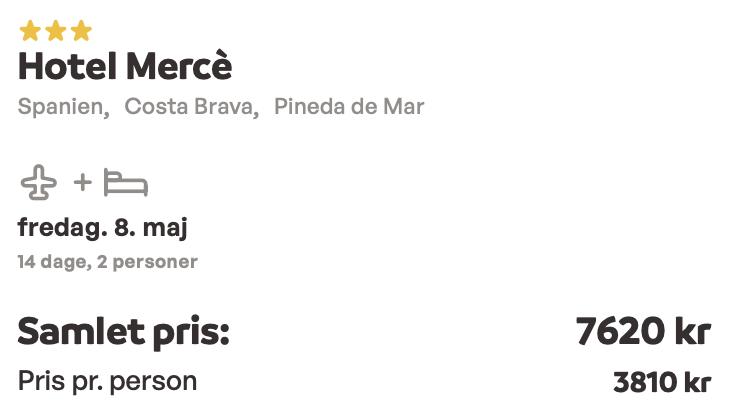The width and height of the screenshot is (734, 414).
Task: Click the plus sign between flight and bed
Action: (82, 182)
